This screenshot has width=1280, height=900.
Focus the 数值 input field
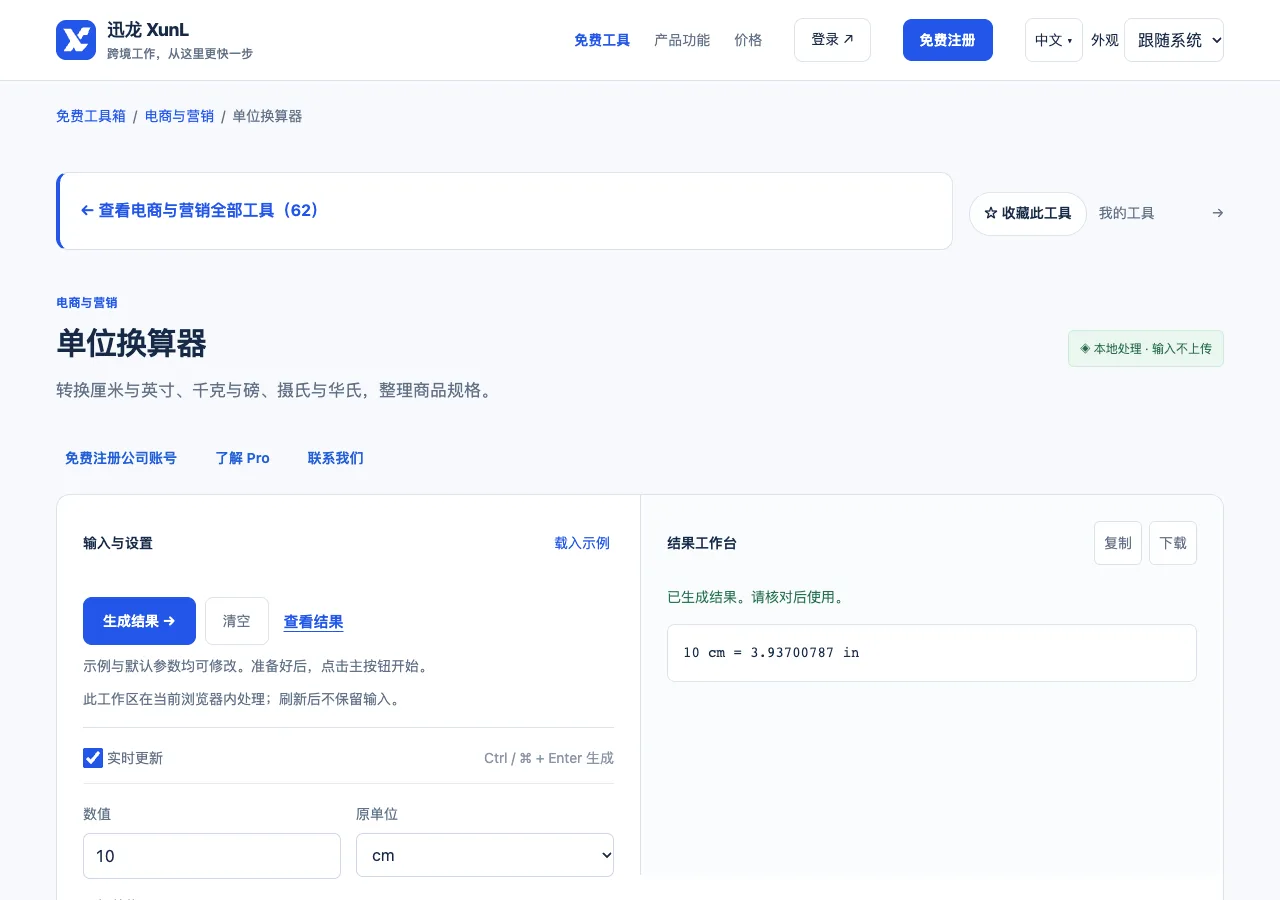click(212, 856)
